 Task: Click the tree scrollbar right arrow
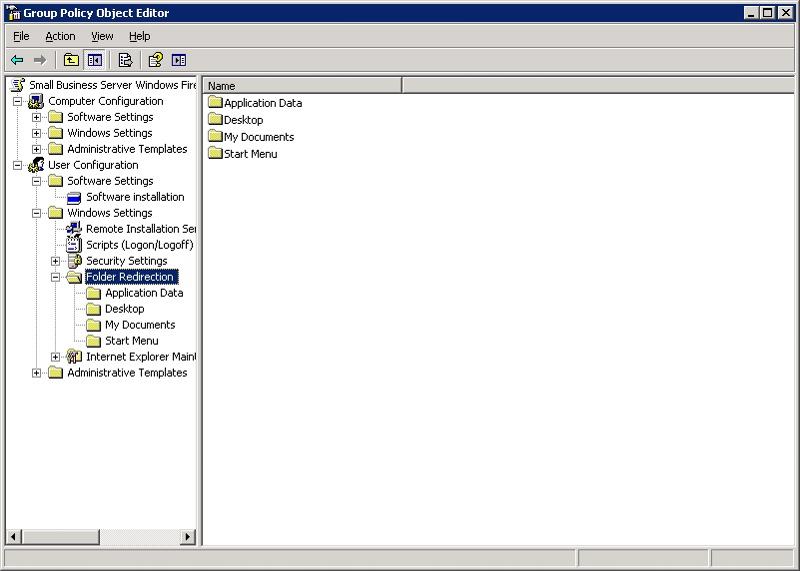(188, 537)
